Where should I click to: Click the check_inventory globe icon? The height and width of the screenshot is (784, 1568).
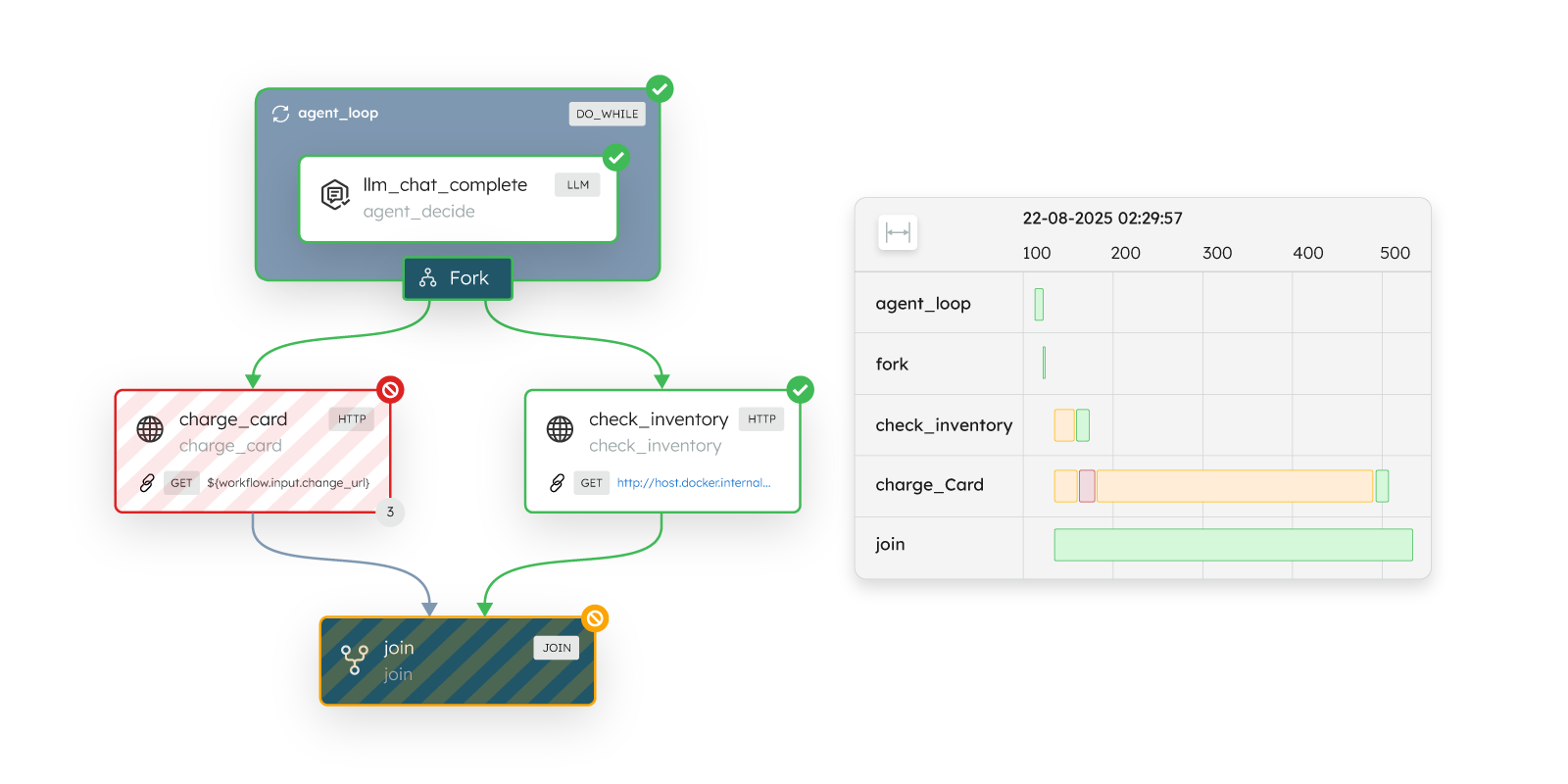560,429
